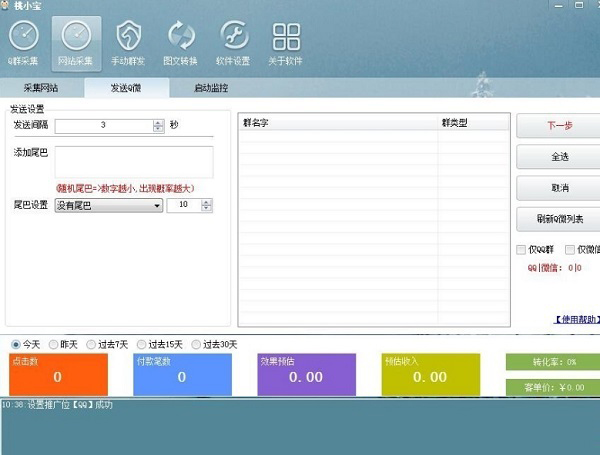Viewport: 600px width, 455px height.
Task: Click the green 转化率 bar
Action: [x=553, y=362]
